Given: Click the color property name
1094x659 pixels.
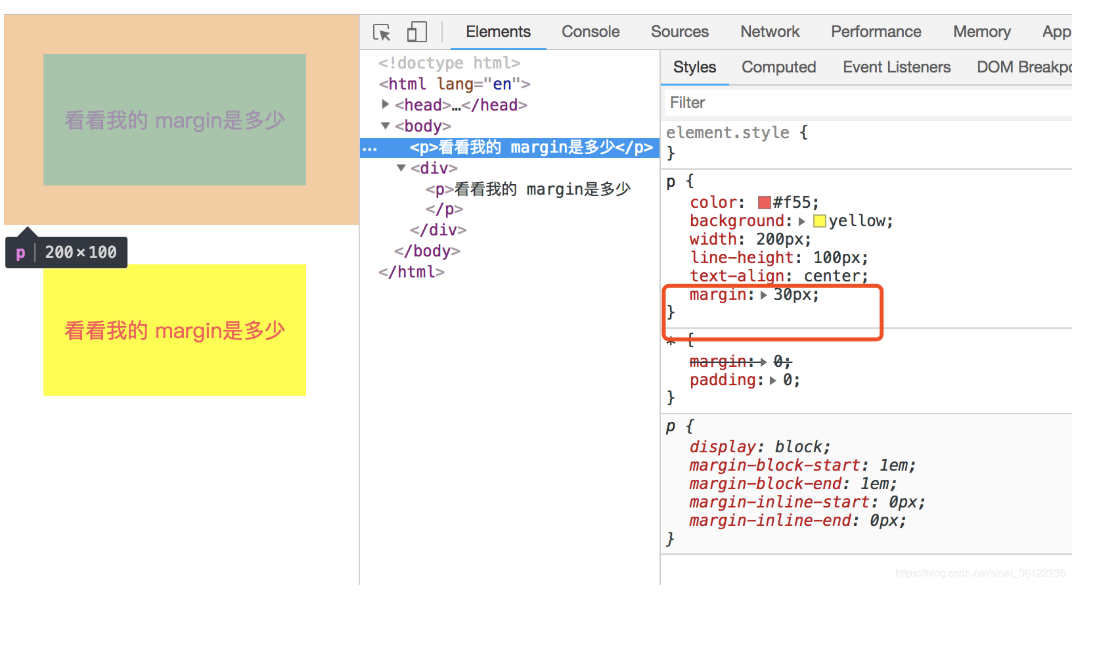Looking at the screenshot, I should point(713,203).
